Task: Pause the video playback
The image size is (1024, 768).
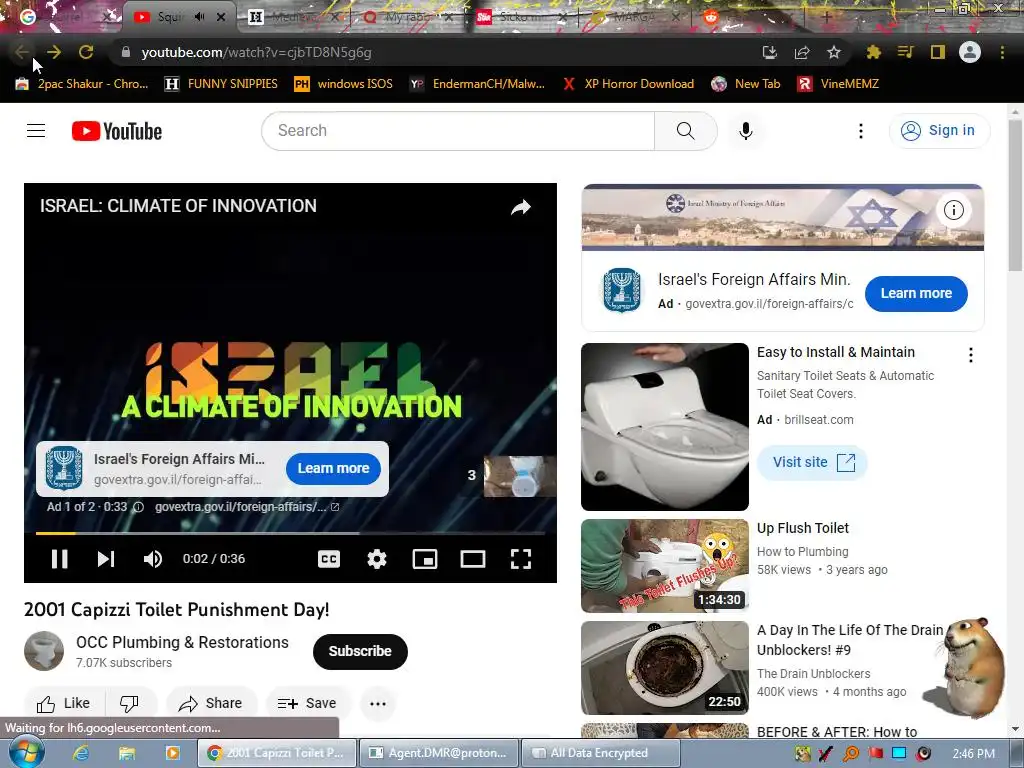Action: [x=59, y=558]
